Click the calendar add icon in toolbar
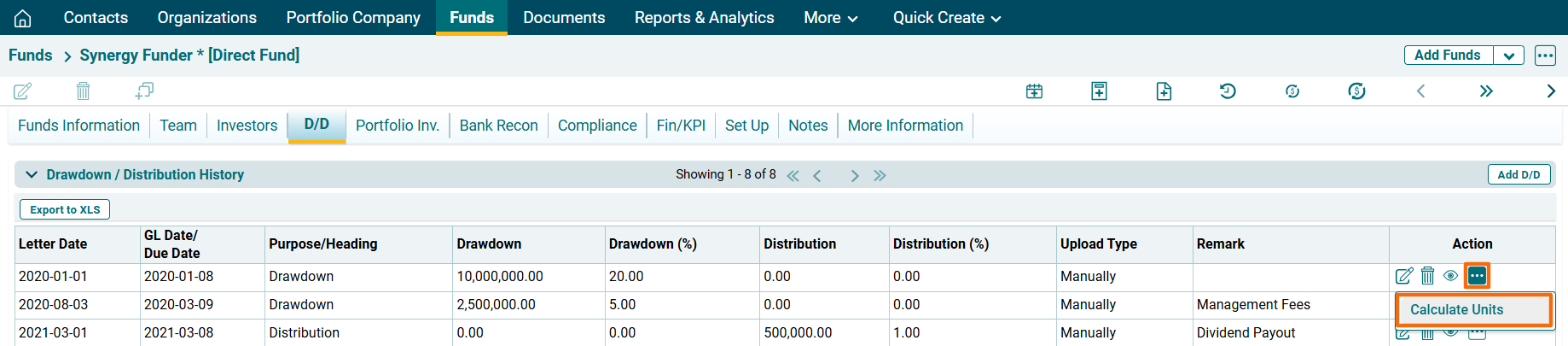This screenshot has height=346, width=1568. pyautogui.click(x=1034, y=91)
